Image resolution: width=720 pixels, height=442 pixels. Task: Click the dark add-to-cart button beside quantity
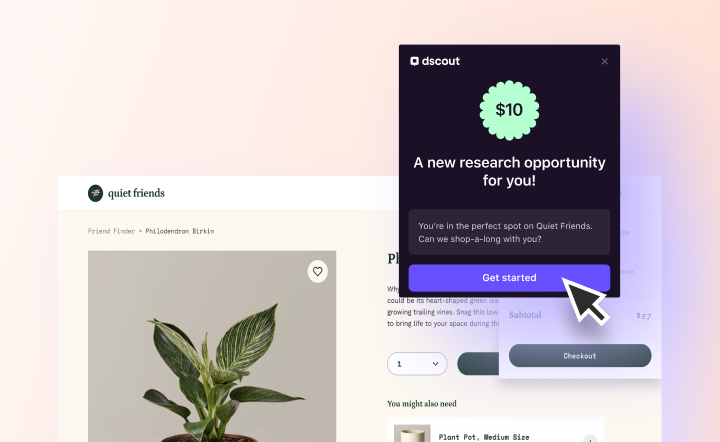coord(478,364)
